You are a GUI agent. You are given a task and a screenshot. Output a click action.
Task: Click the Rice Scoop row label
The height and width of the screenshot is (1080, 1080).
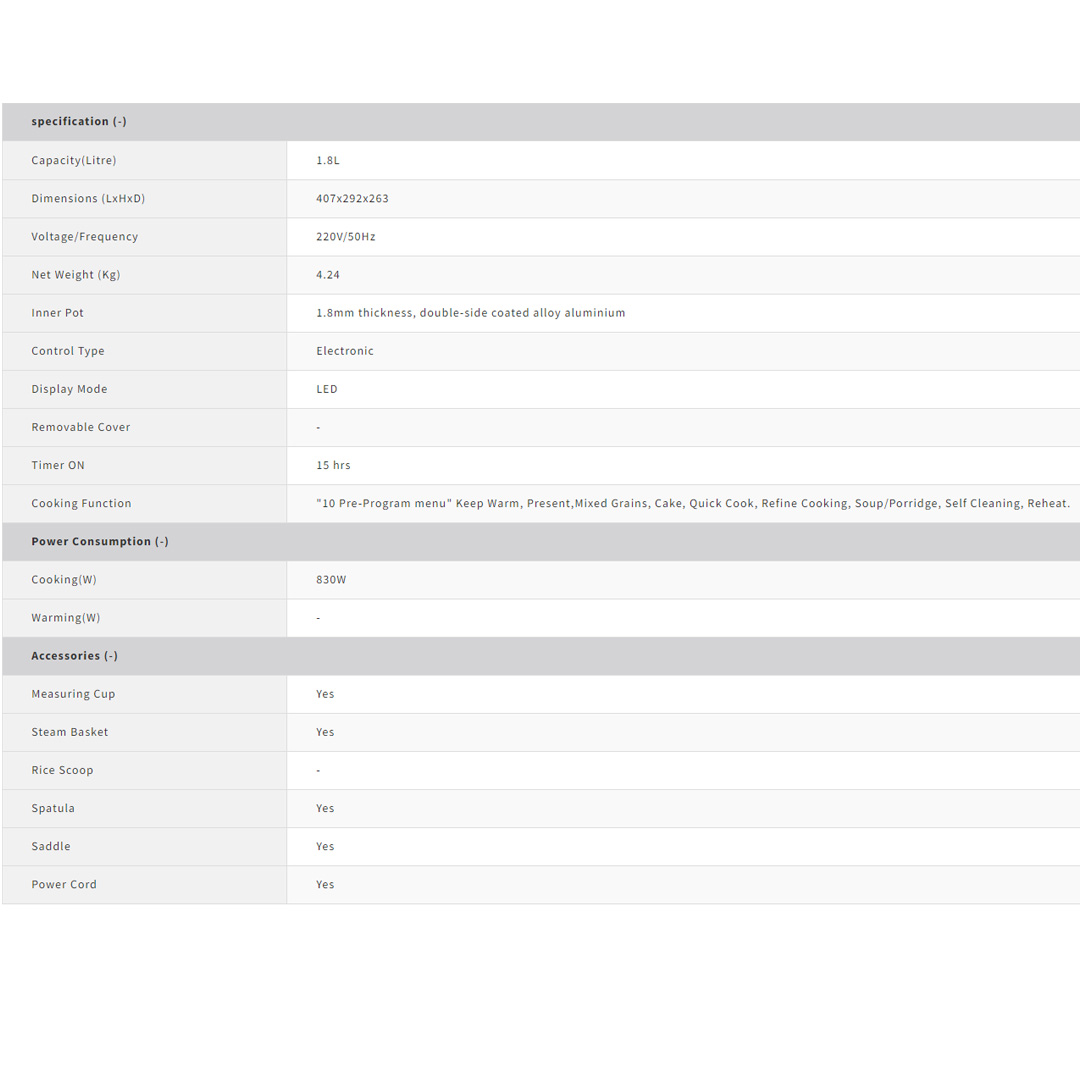click(62, 770)
